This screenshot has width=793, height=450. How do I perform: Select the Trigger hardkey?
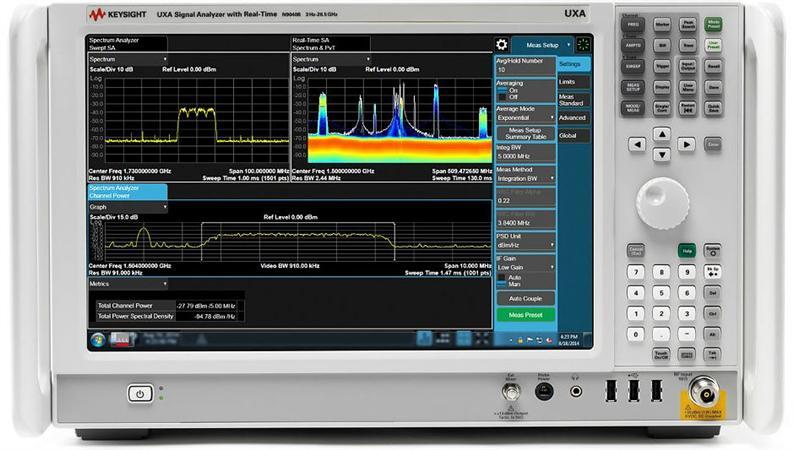coord(662,66)
